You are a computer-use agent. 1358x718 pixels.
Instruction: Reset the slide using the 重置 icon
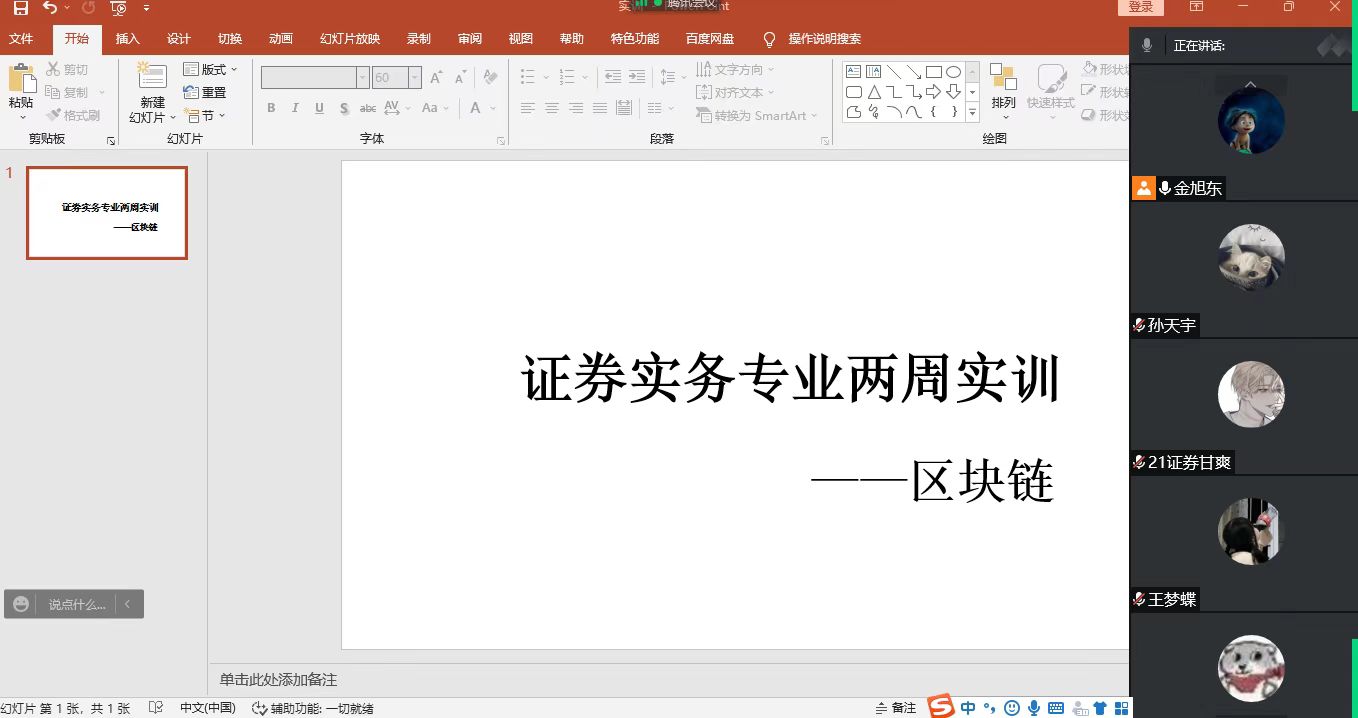pyautogui.click(x=205, y=92)
